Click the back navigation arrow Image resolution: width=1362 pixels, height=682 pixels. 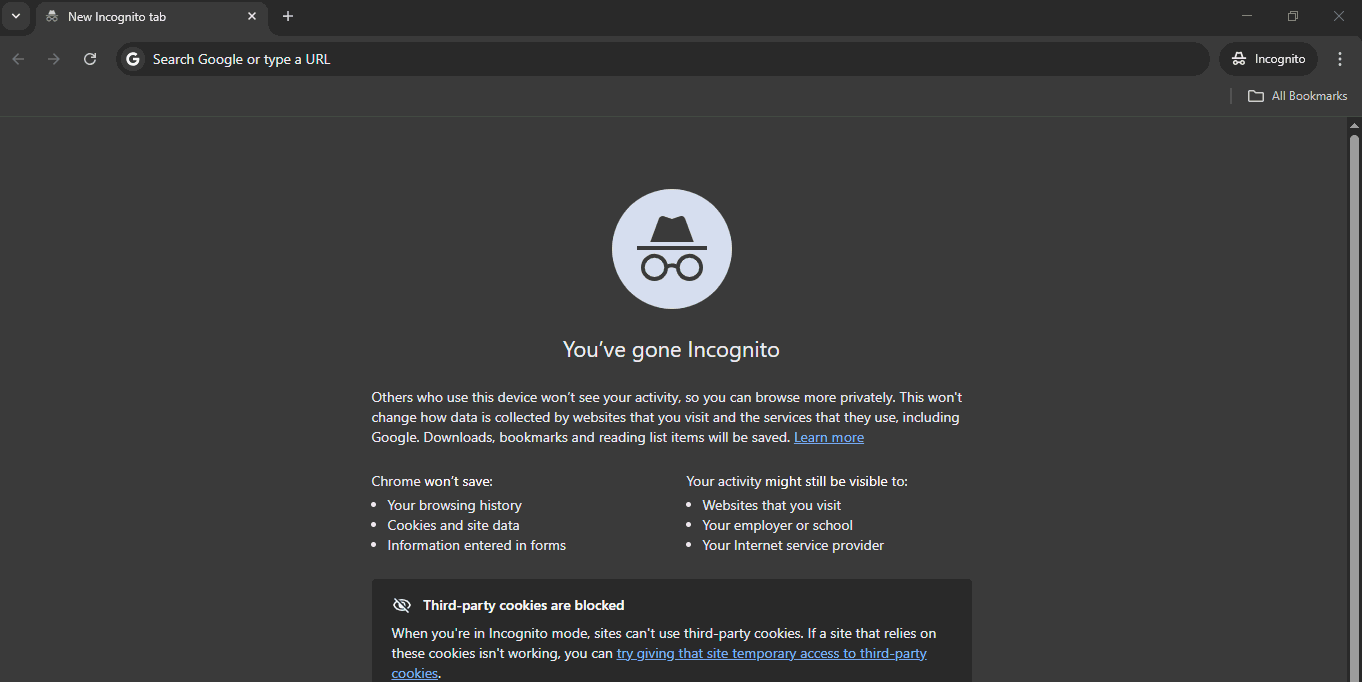[18, 59]
